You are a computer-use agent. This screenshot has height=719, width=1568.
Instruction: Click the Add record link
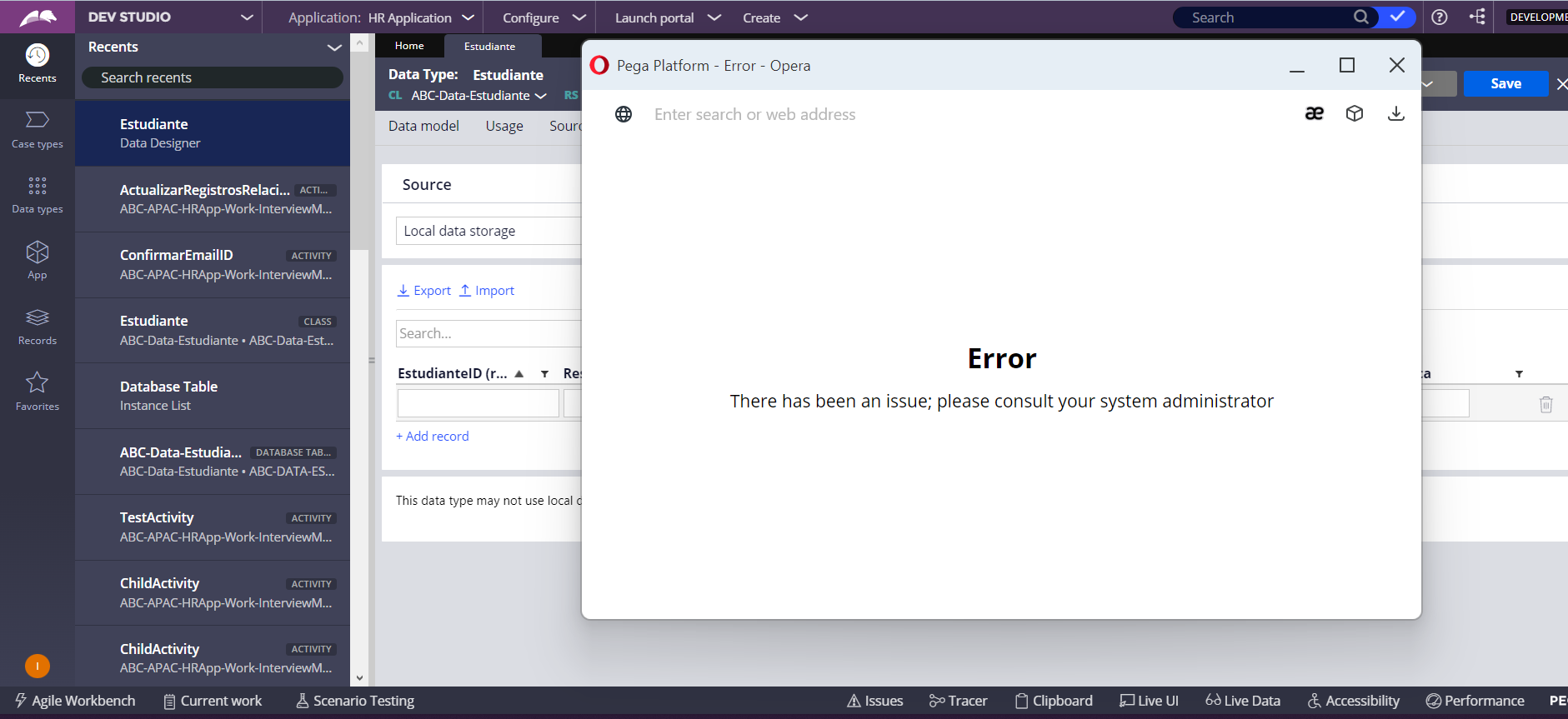(x=433, y=436)
